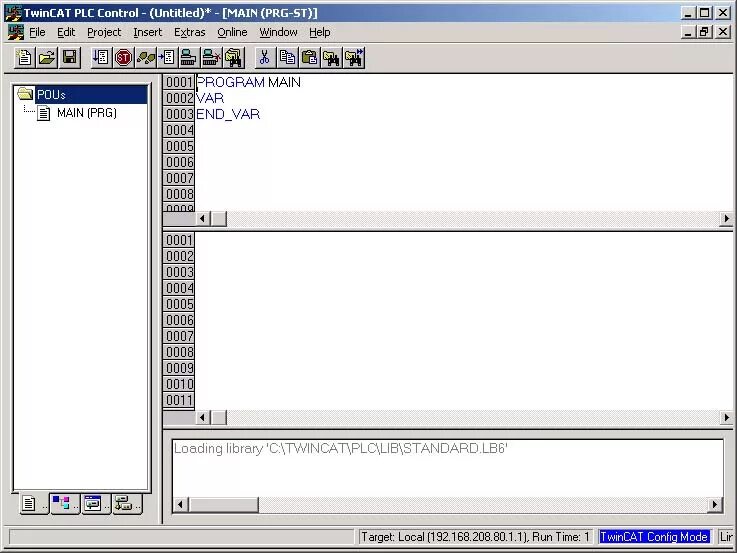
Task: Click the Step footprints icon
Action: [x=146, y=58]
